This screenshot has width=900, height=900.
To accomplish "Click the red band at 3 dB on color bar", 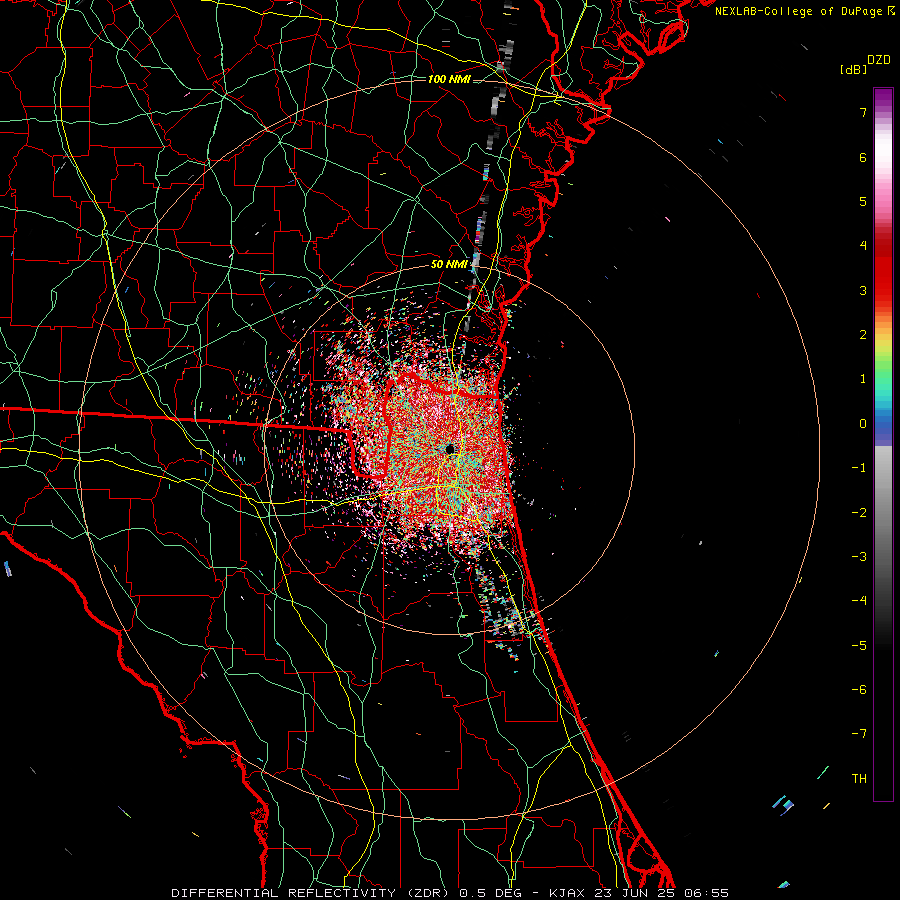I will (x=883, y=290).
